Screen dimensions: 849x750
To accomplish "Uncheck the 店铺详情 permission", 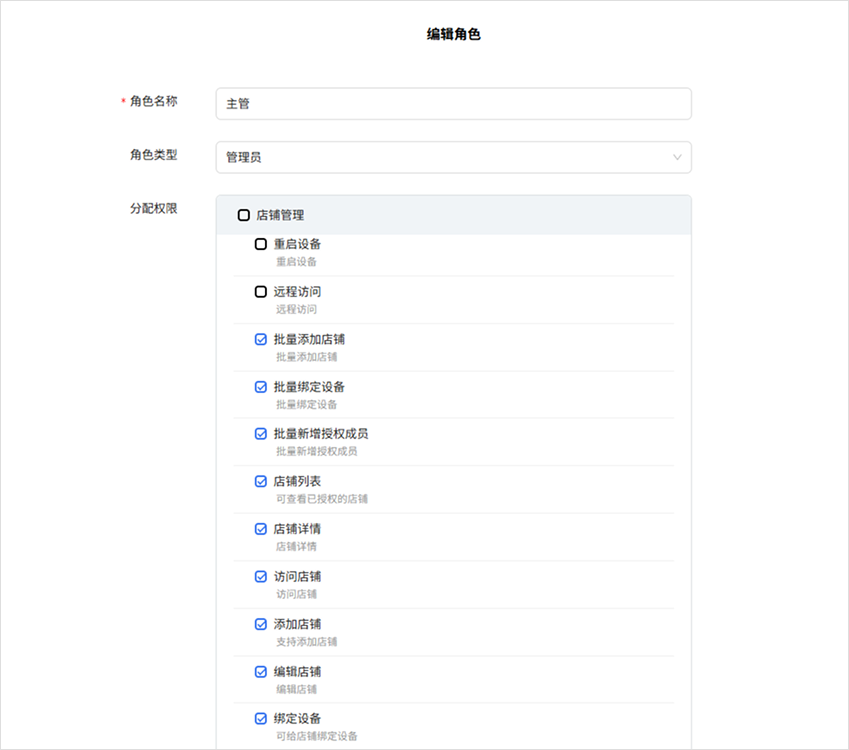I will tap(261, 529).
